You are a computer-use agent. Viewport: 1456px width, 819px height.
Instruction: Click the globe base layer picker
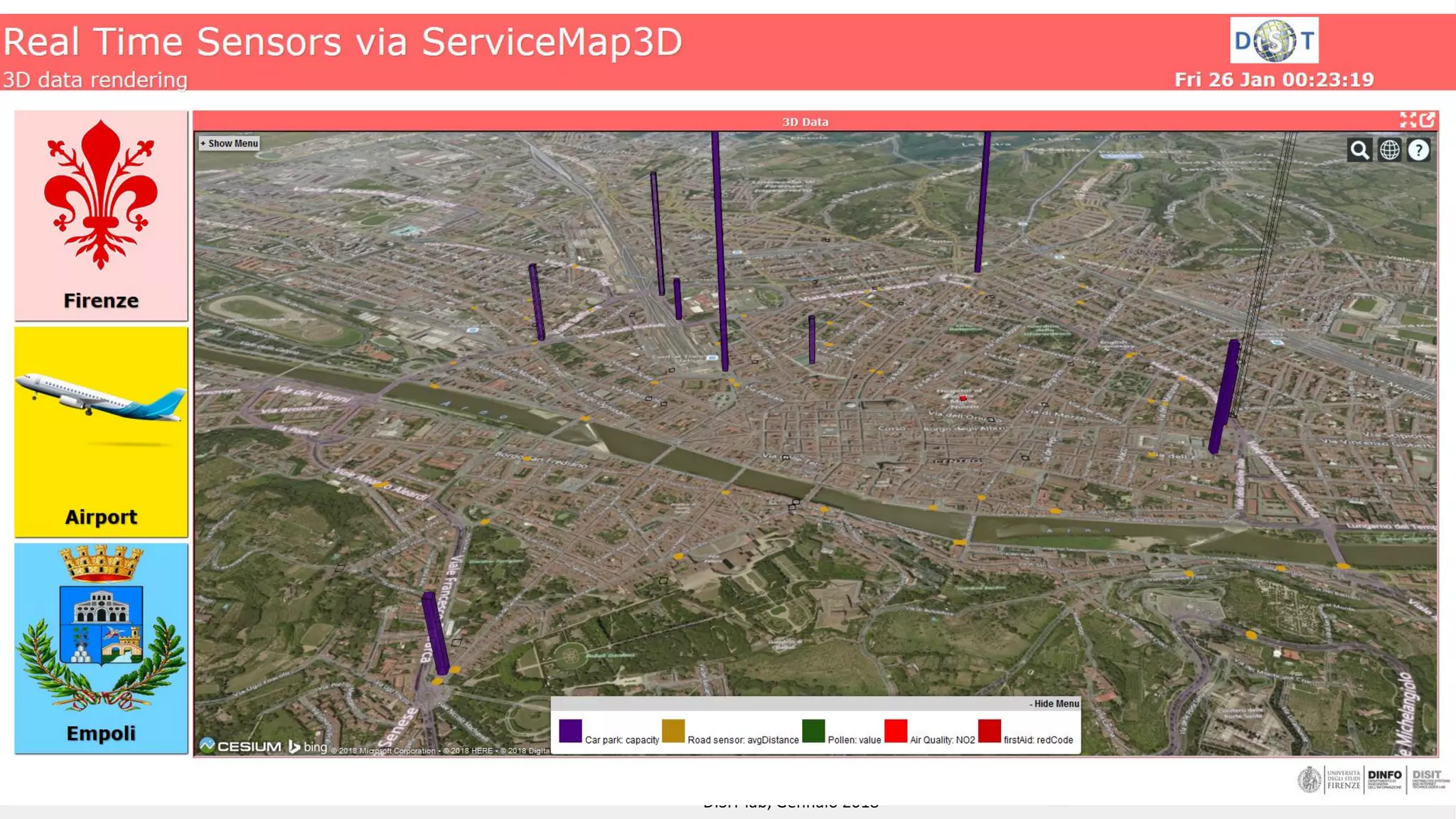[1389, 151]
